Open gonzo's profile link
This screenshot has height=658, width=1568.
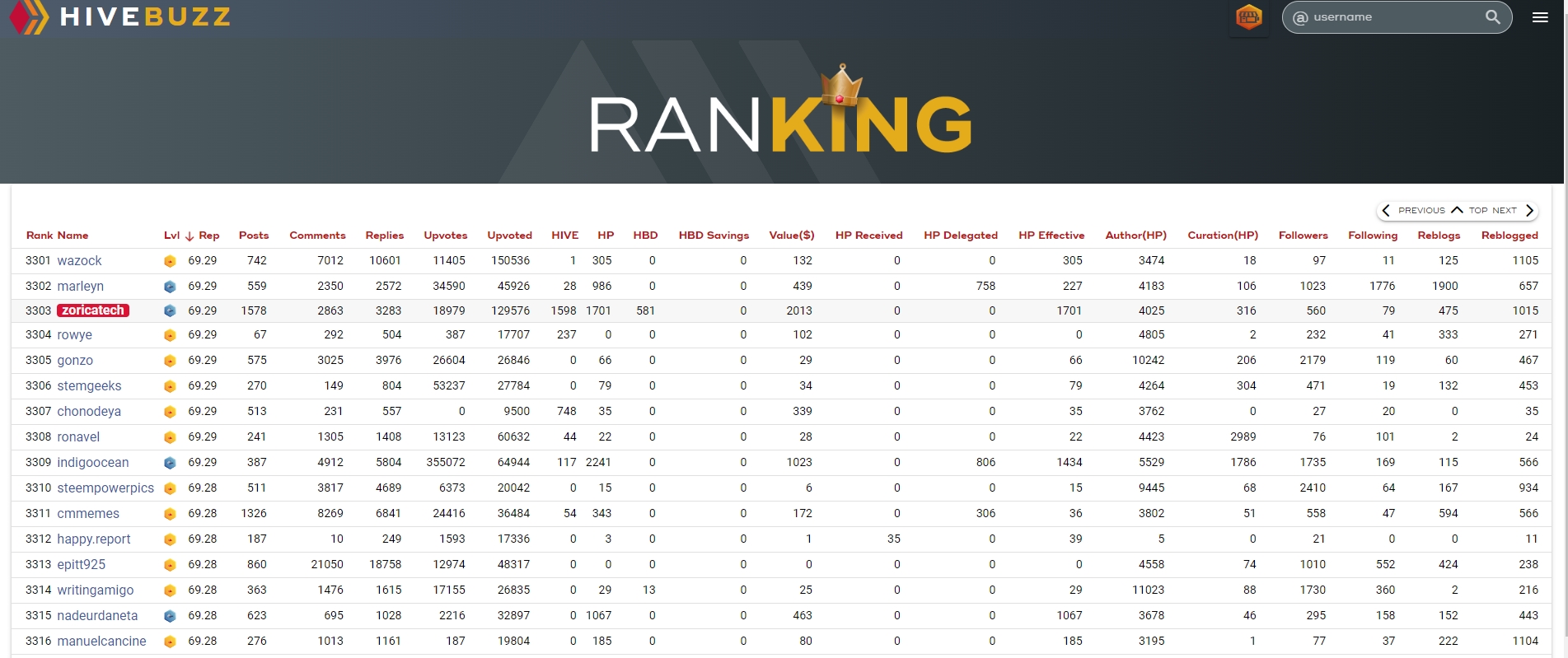pos(75,361)
